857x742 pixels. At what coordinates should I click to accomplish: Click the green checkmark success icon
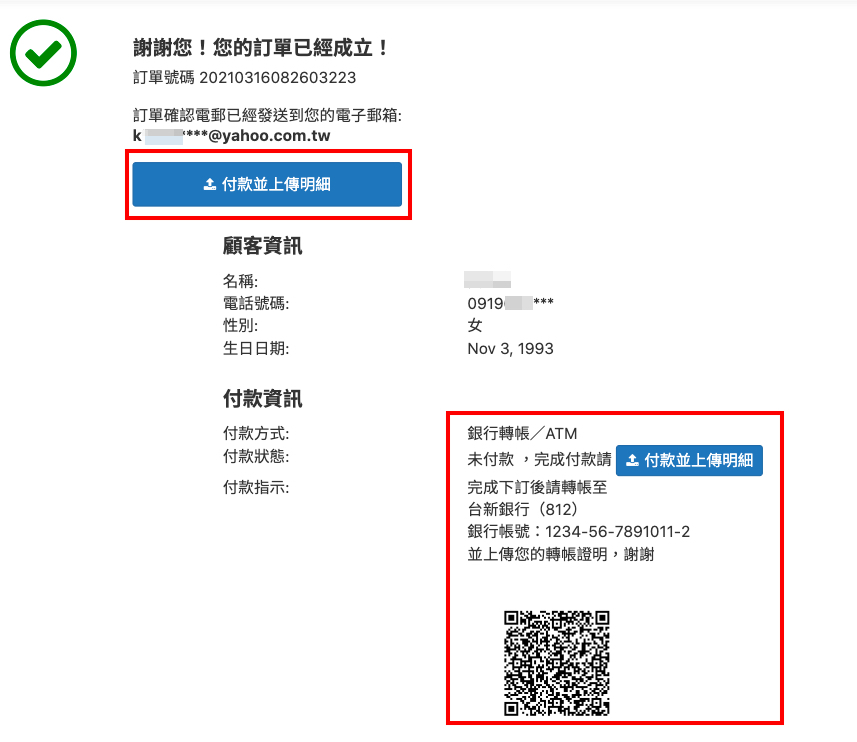tap(43, 53)
